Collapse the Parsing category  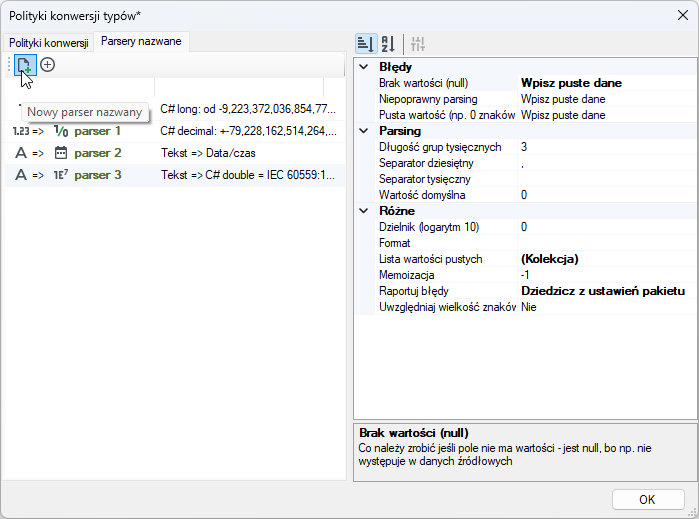point(364,131)
